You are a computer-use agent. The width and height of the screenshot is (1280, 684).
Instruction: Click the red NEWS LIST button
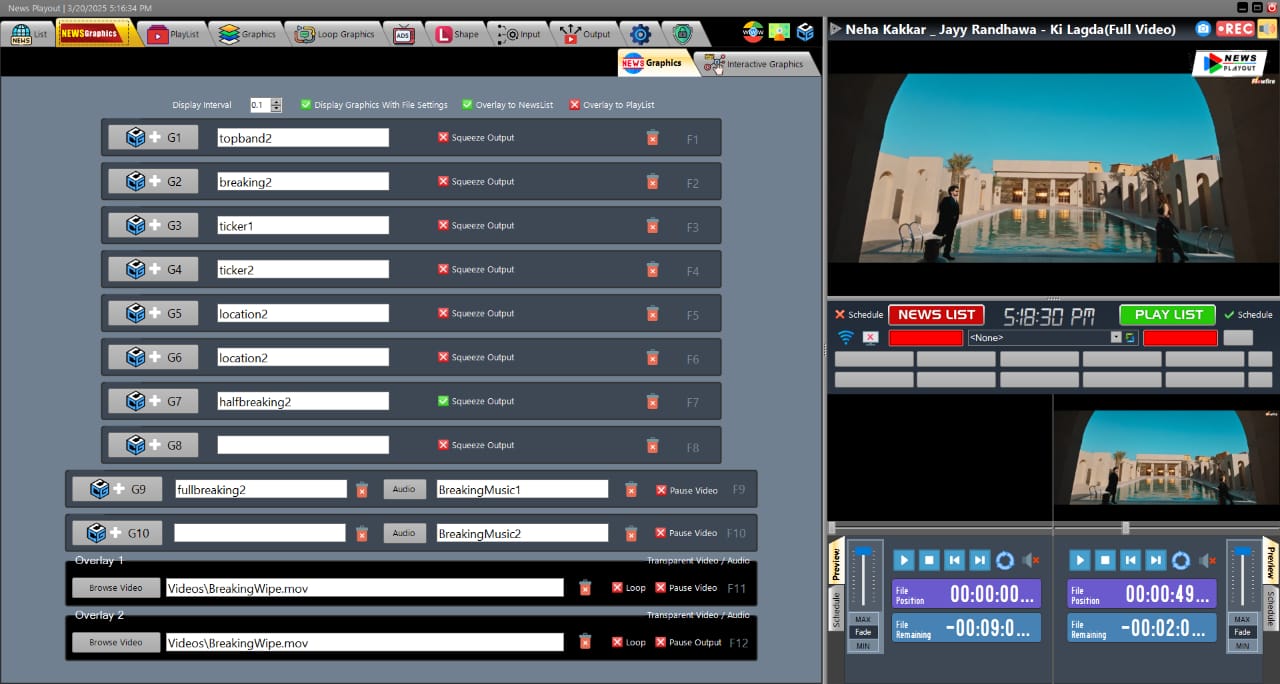(936, 314)
